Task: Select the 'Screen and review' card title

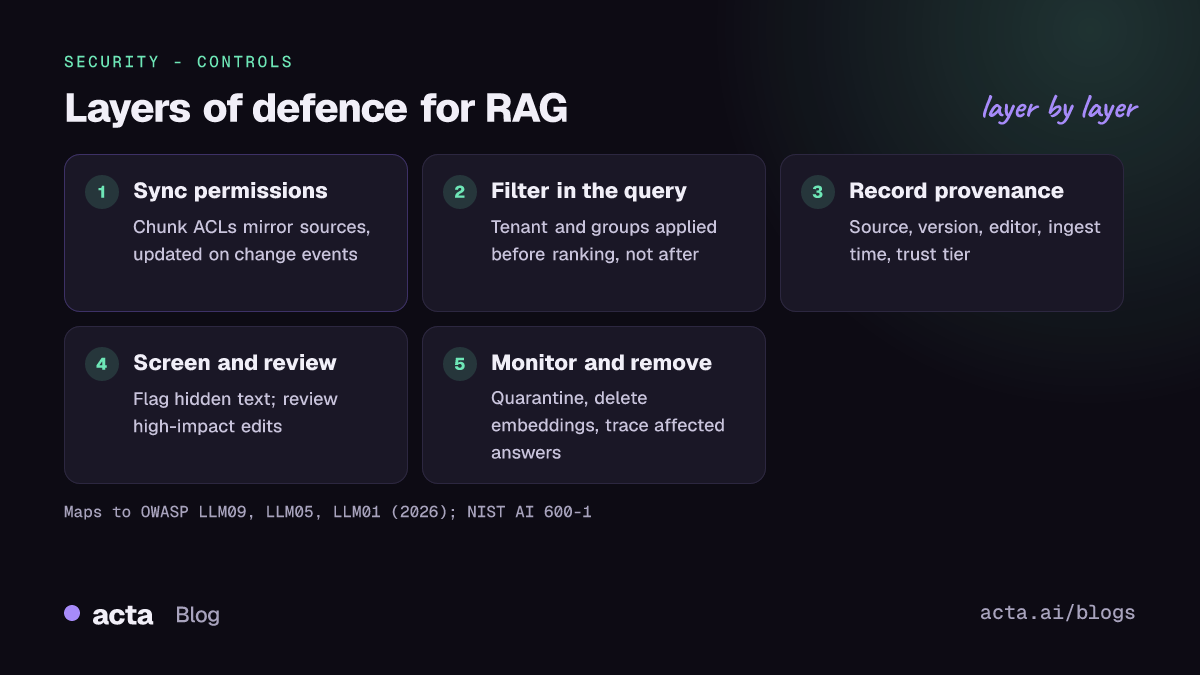Action: tap(235, 363)
